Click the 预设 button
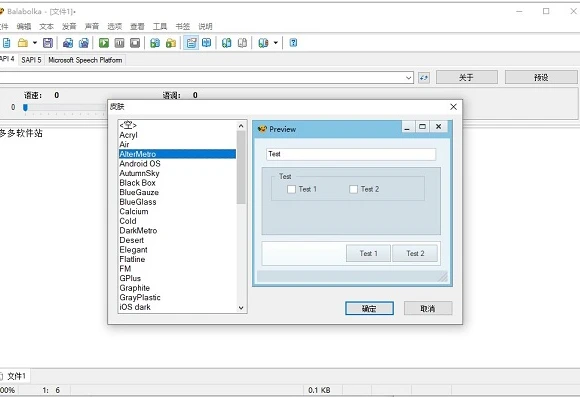Viewport: 580px width, 397px height. coord(541,77)
